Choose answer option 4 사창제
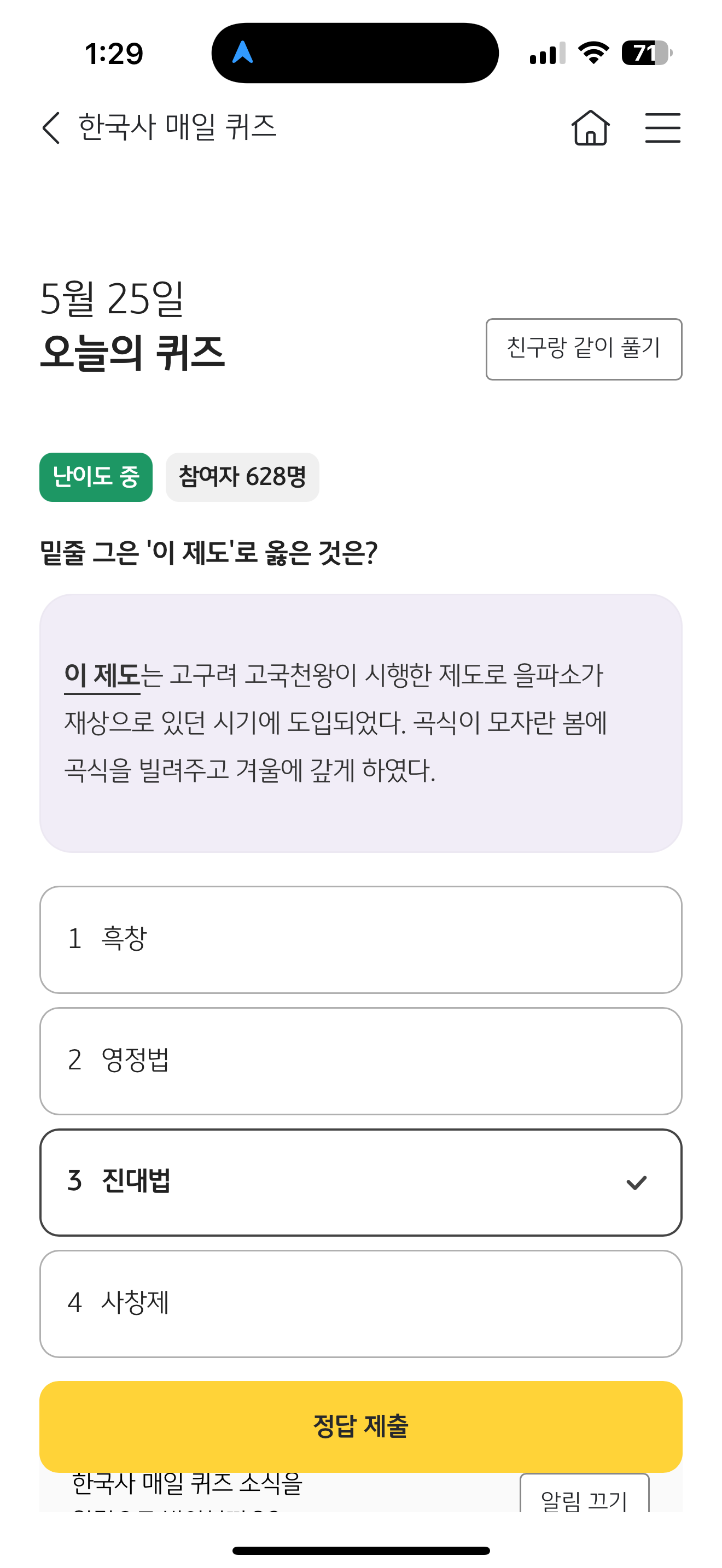Viewport: 722px width, 1568px height. click(361, 1303)
